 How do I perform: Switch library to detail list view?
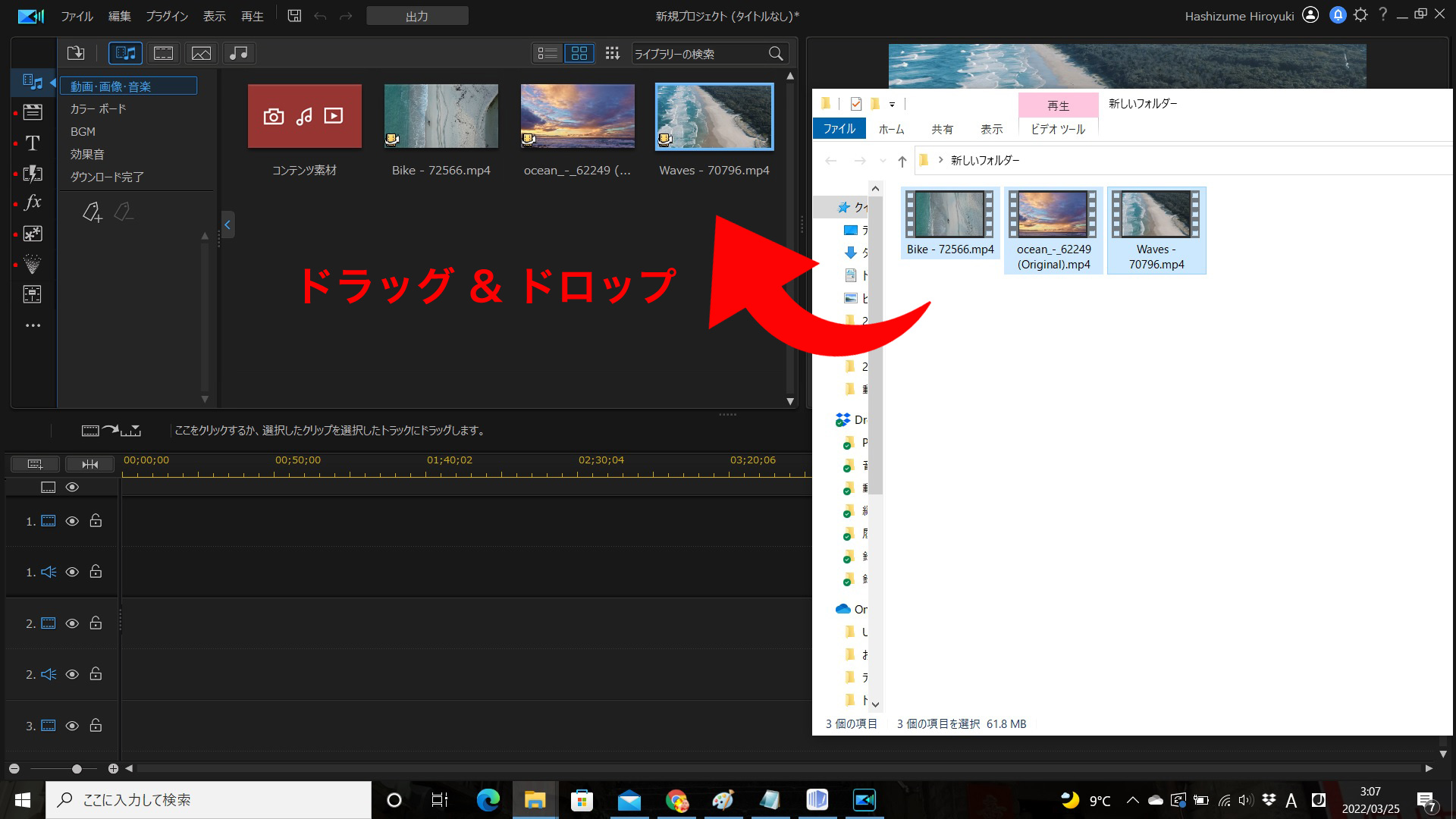[x=547, y=53]
